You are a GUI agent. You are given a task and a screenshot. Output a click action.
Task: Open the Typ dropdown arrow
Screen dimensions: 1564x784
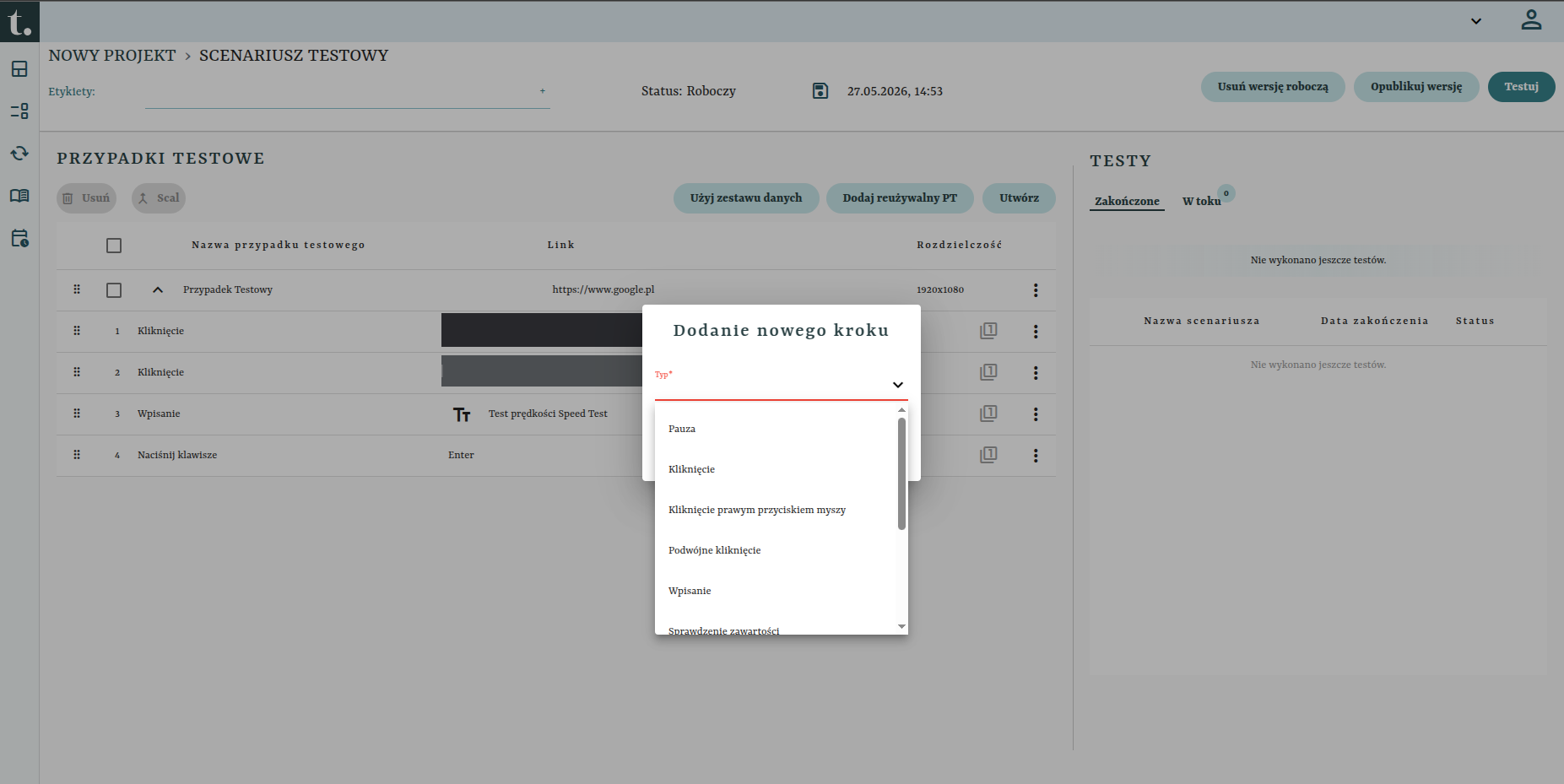pyautogui.click(x=898, y=385)
